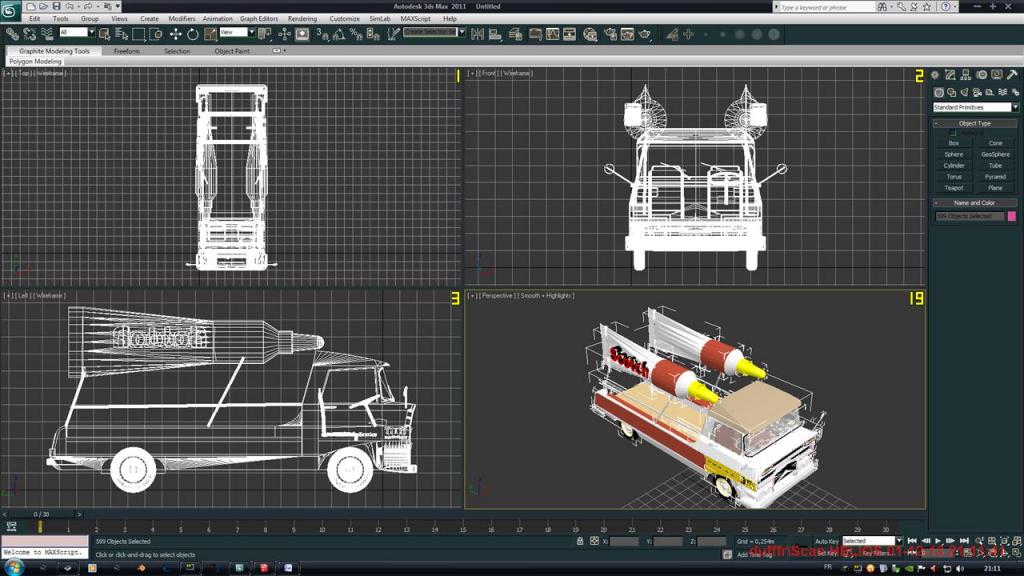Toggle the Select and Manipulate icon

(x=285, y=34)
